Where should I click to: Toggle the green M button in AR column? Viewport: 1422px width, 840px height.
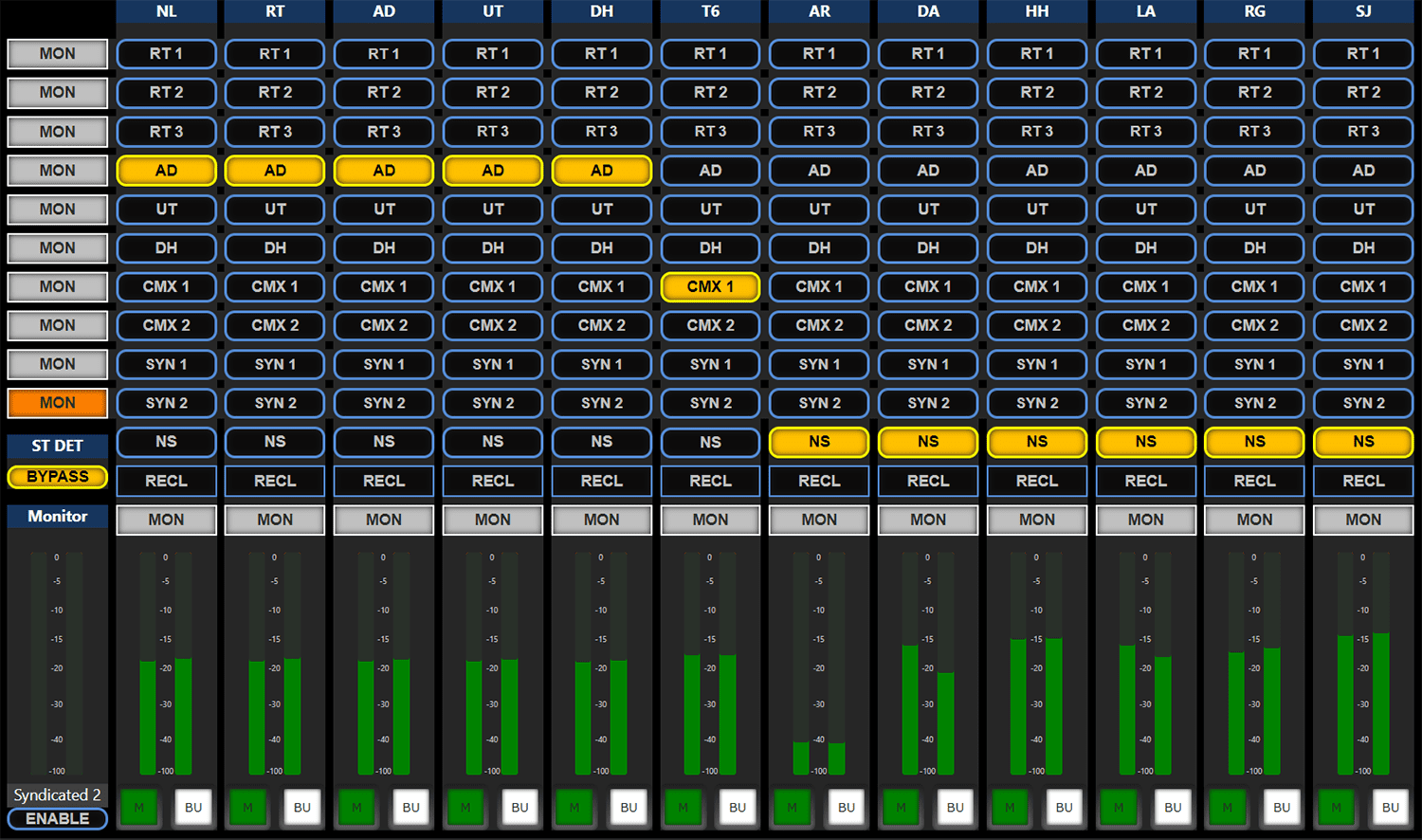[x=793, y=807]
